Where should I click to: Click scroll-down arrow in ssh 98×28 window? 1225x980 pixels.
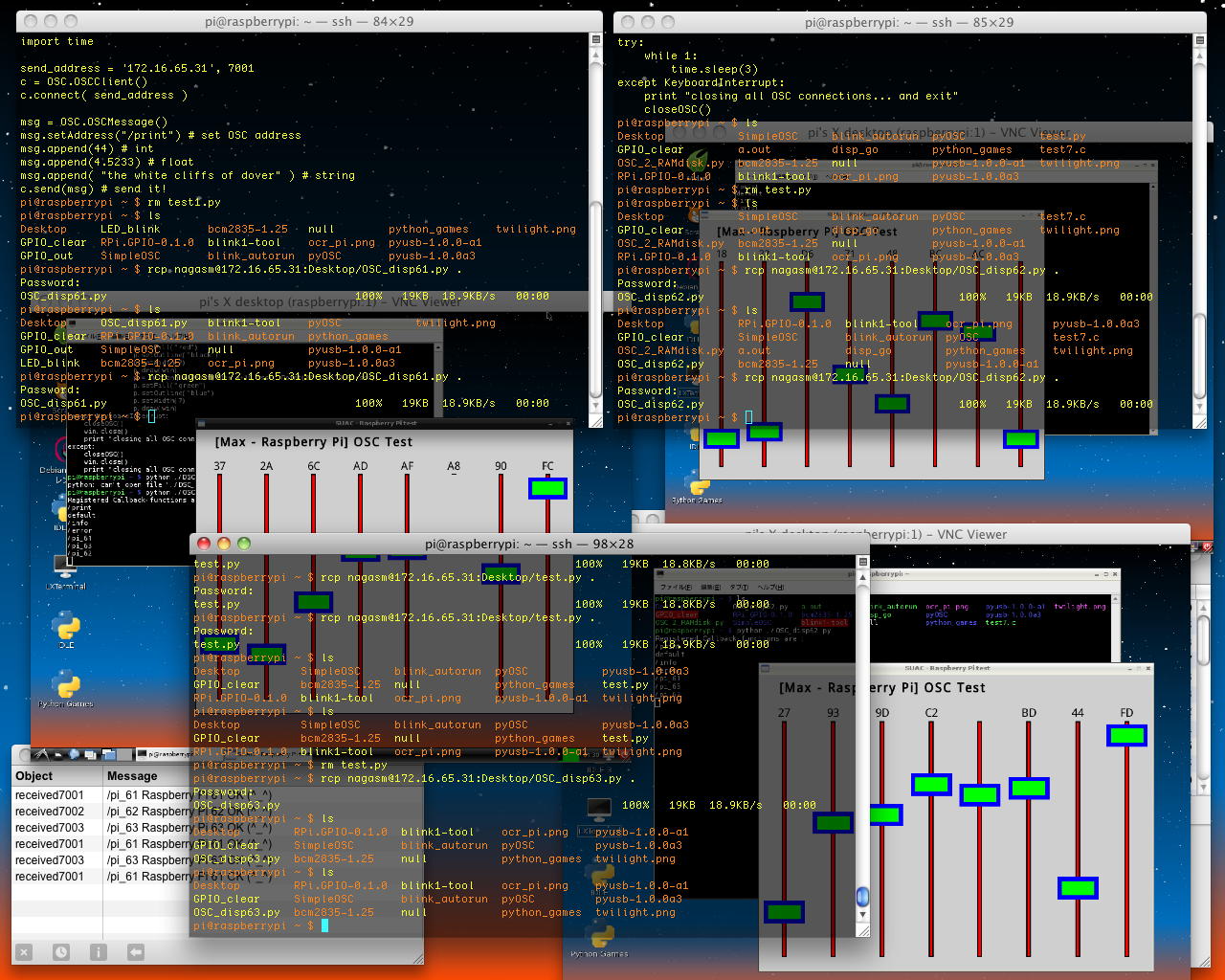pos(862,914)
